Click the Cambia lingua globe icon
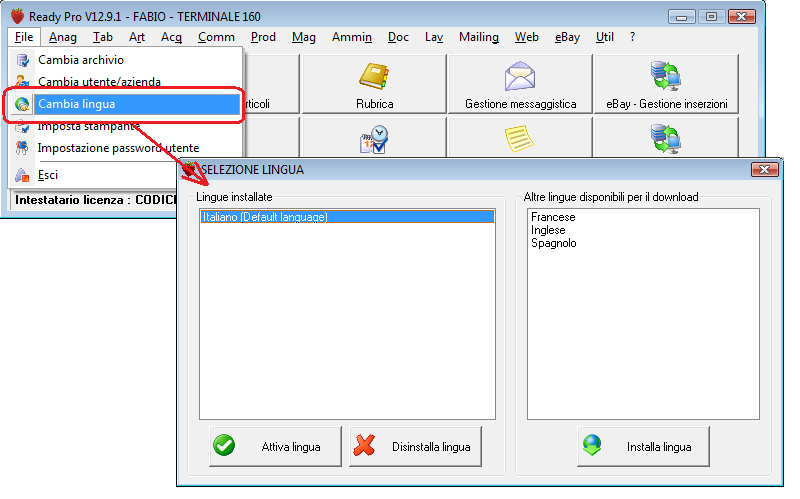This screenshot has width=800, height=499. (x=22, y=104)
